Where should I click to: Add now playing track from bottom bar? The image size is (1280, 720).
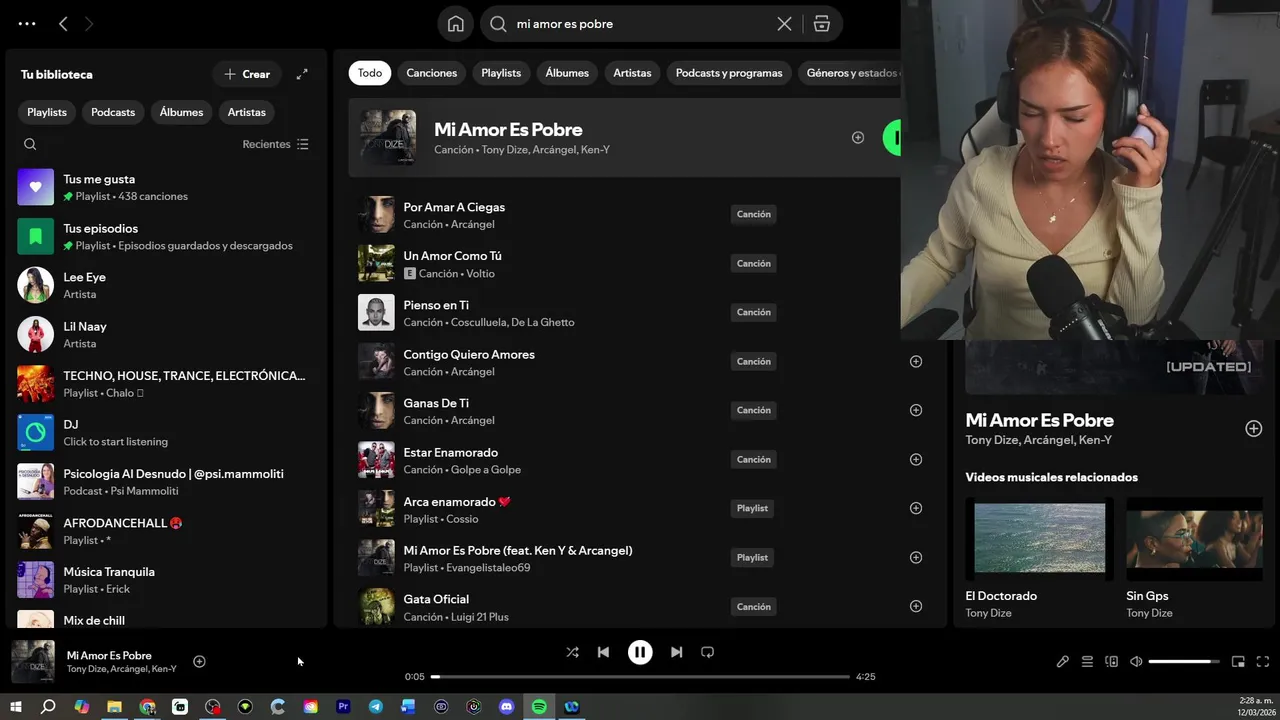(x=199, y=661)
